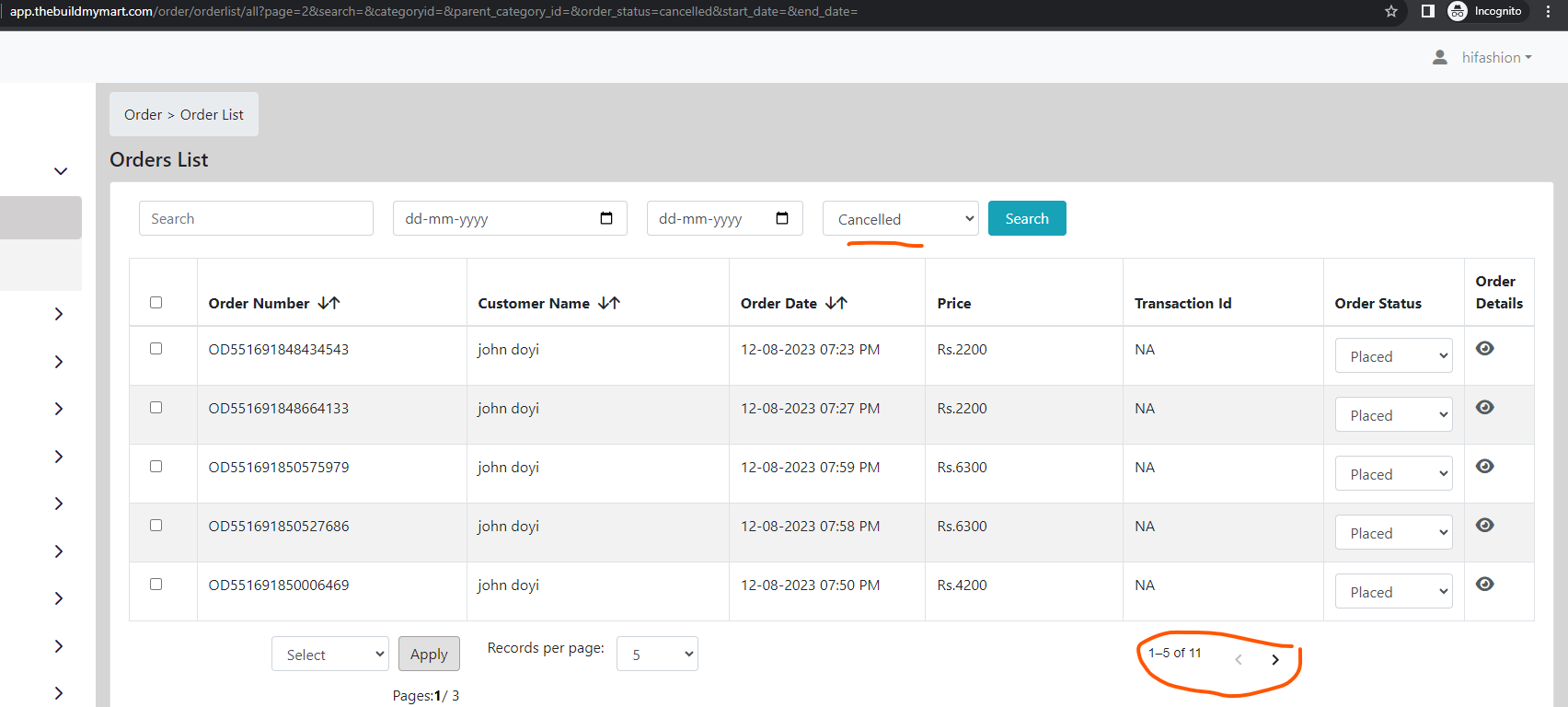Open Chrome three-dot menu
1568x707 pixels.
1548,11
